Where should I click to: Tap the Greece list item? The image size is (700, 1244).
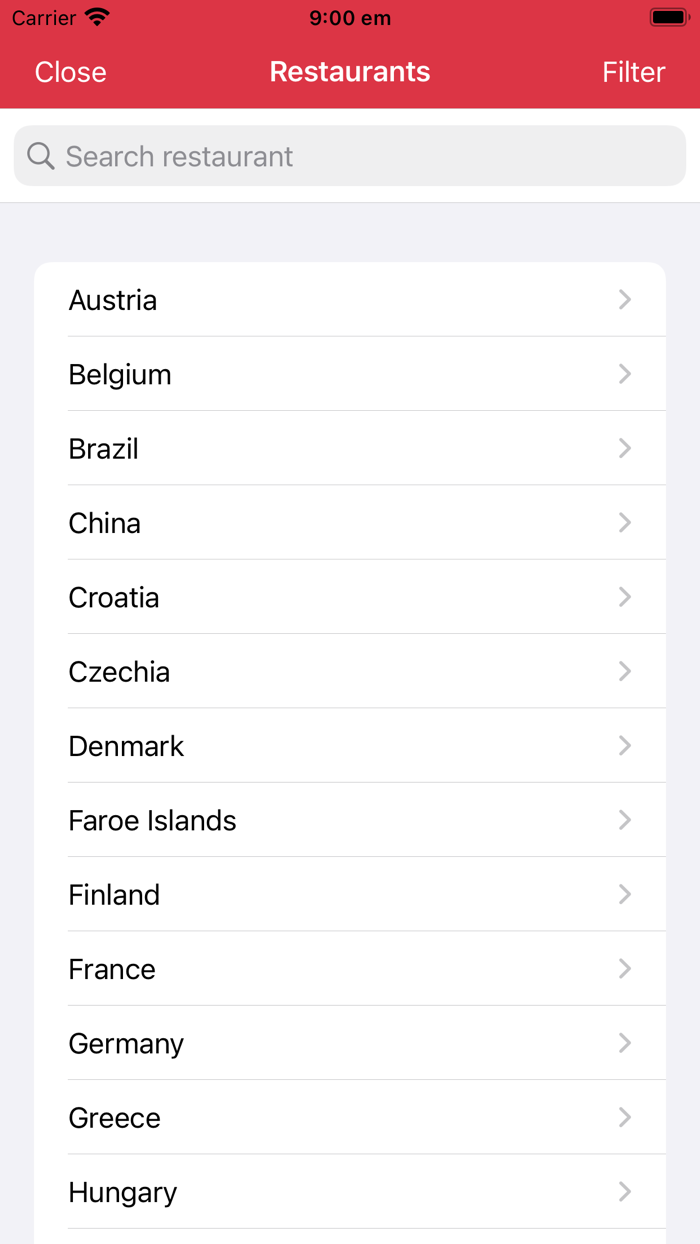coord(114,1117)
